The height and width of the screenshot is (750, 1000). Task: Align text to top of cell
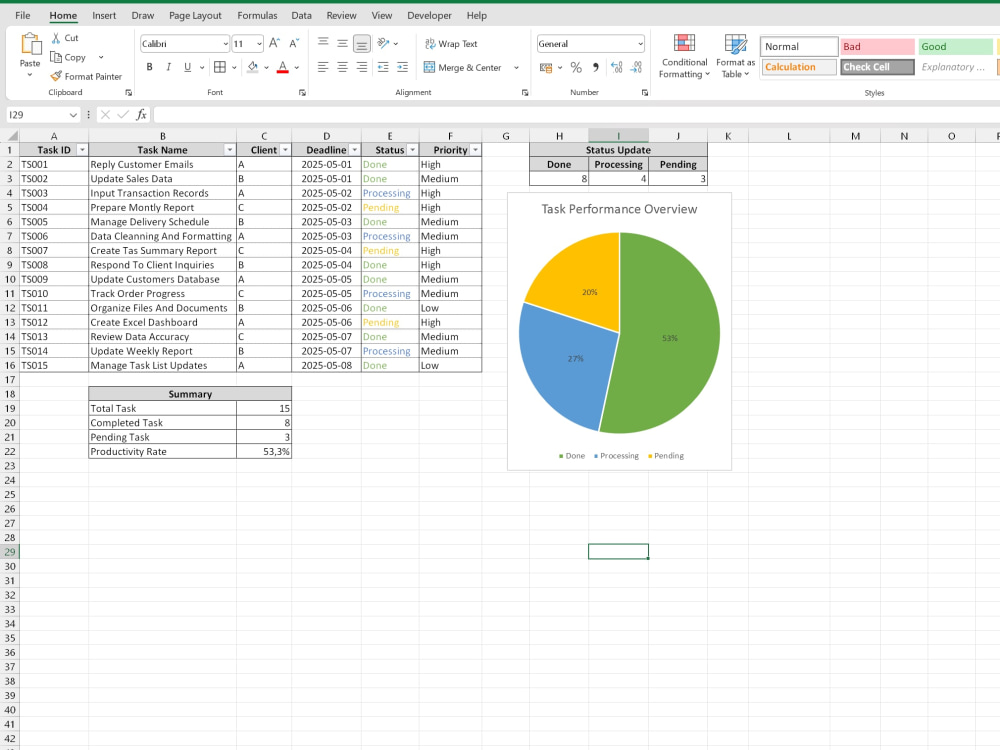click(x=323, y=43)
